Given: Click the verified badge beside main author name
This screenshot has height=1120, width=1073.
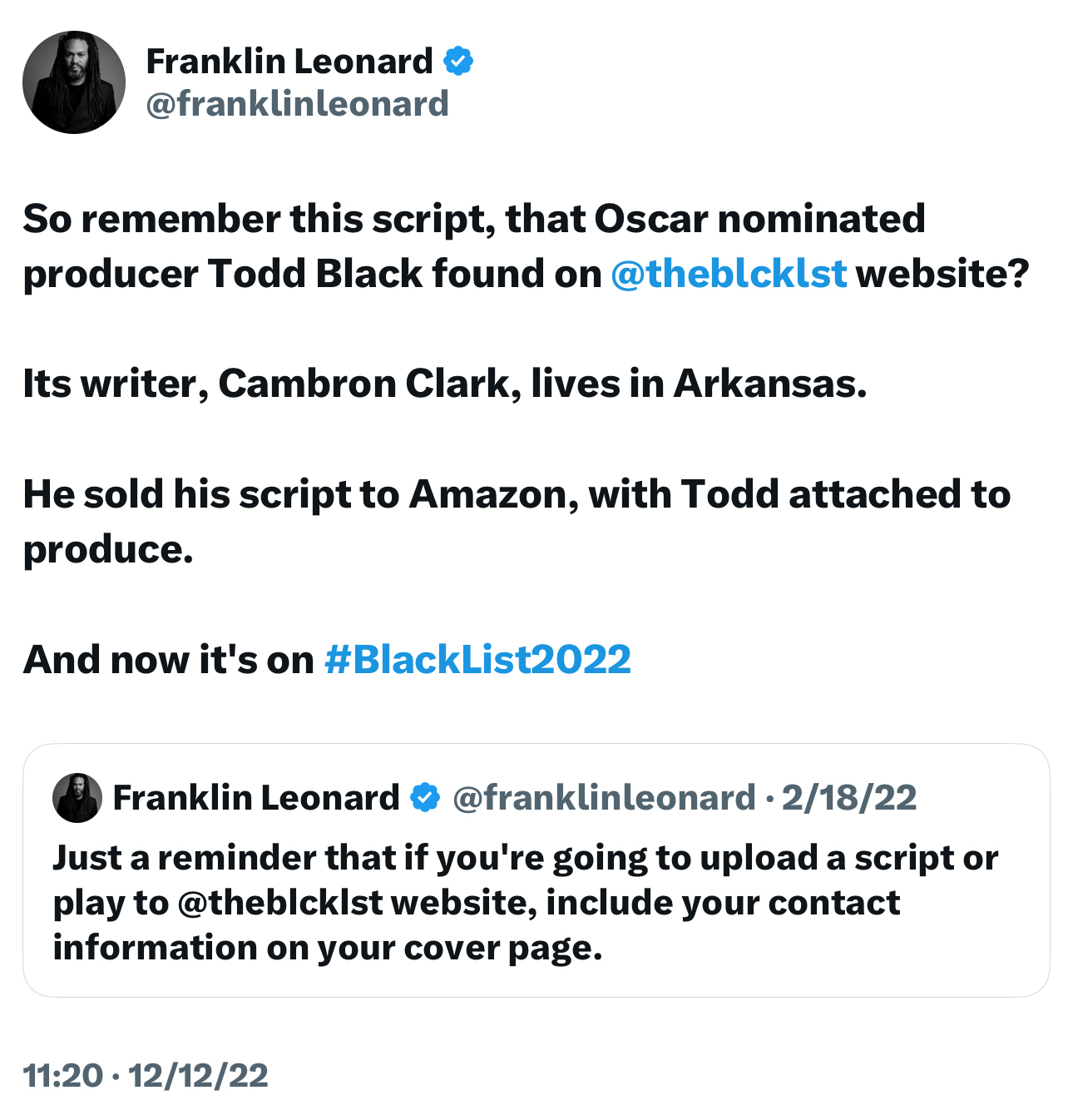Looking at the screenshot, I should click(x=458, y=61).
